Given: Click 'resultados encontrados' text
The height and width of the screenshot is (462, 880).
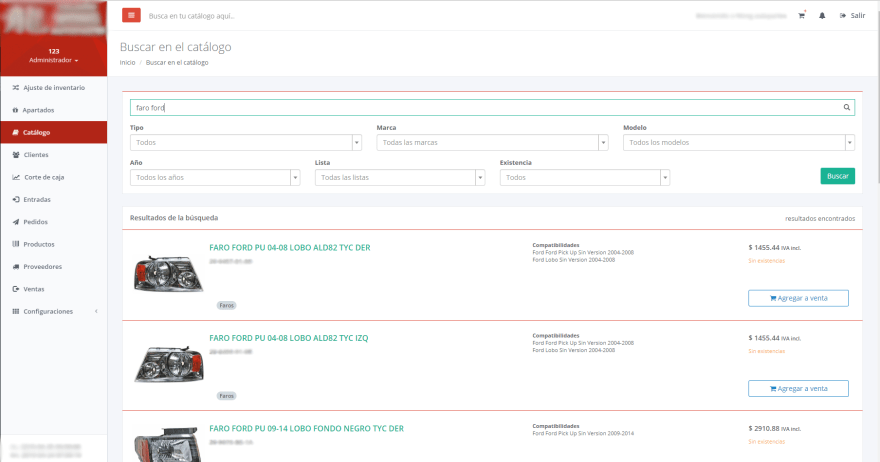Looking at the screenshot, I should pos(820,218).
